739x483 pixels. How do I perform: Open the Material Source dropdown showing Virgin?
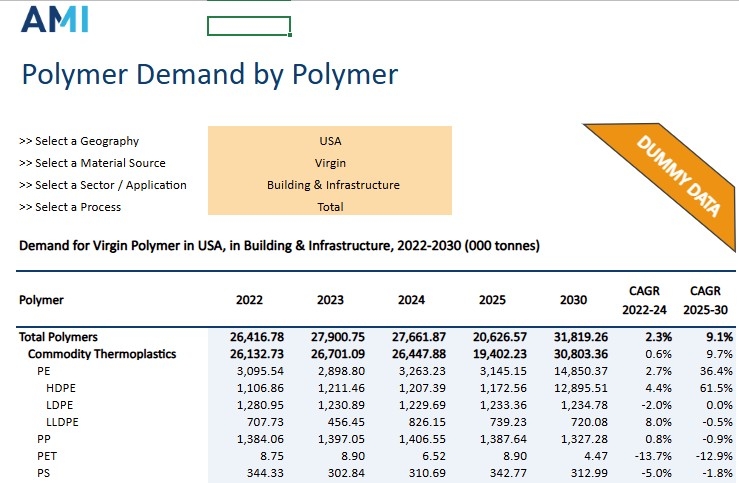330,163
